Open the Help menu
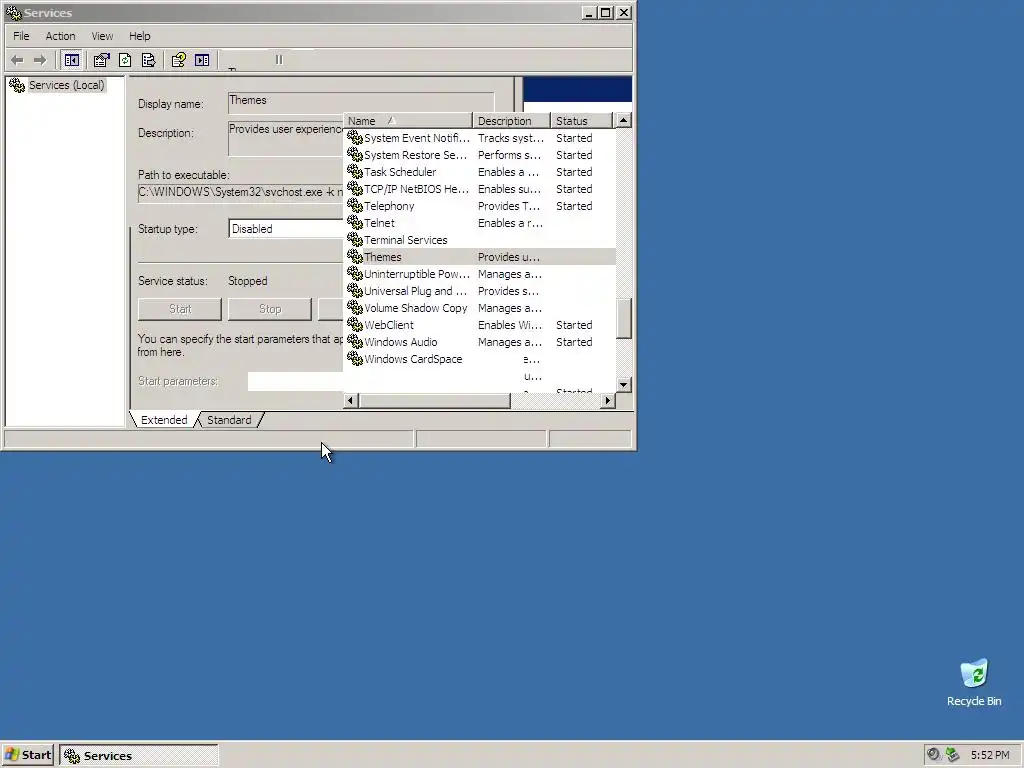The image size is (1024, 768). pyautogui.click(x=139, y=36)
